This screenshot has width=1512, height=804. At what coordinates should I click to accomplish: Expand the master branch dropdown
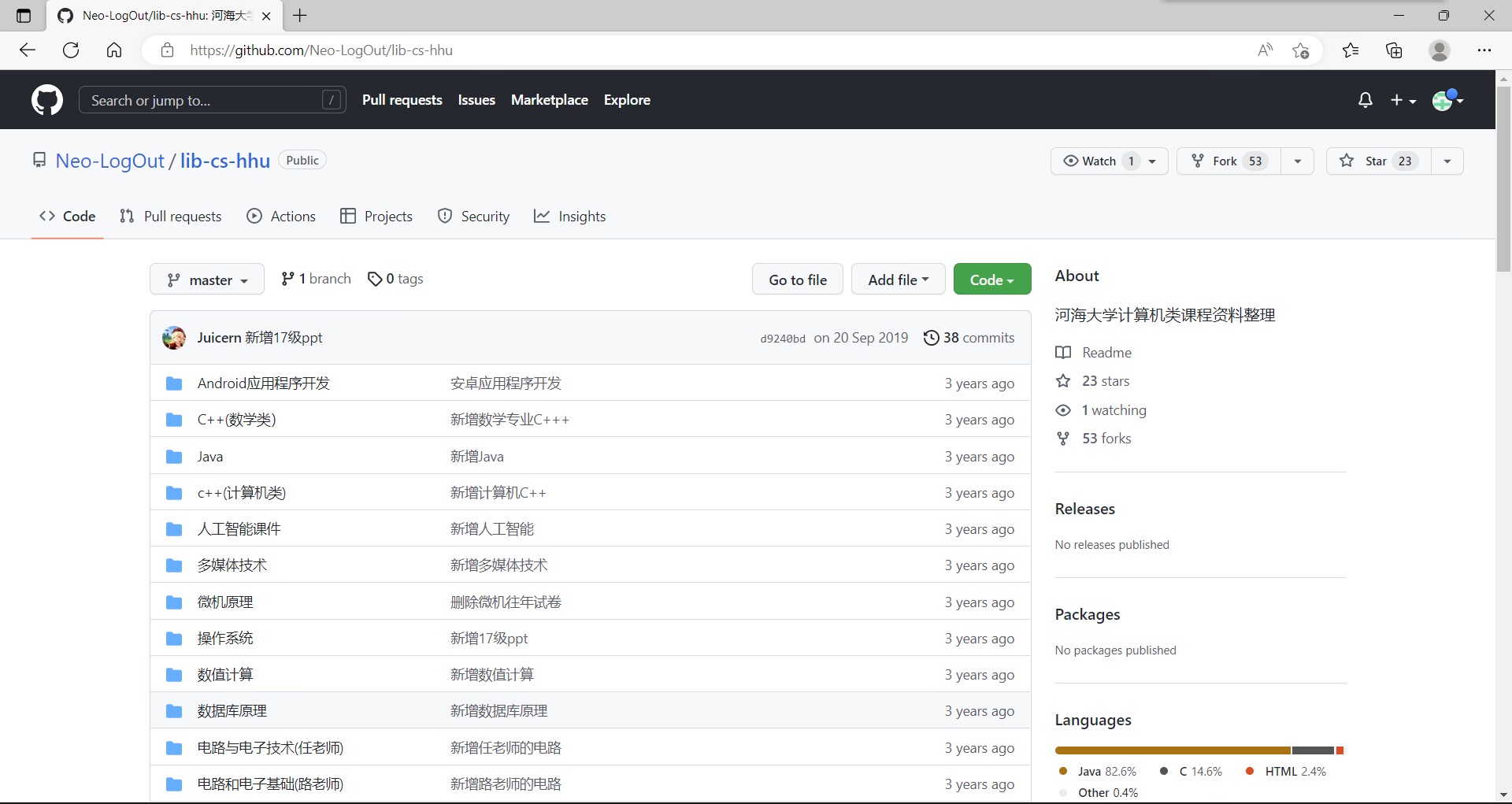207,280
